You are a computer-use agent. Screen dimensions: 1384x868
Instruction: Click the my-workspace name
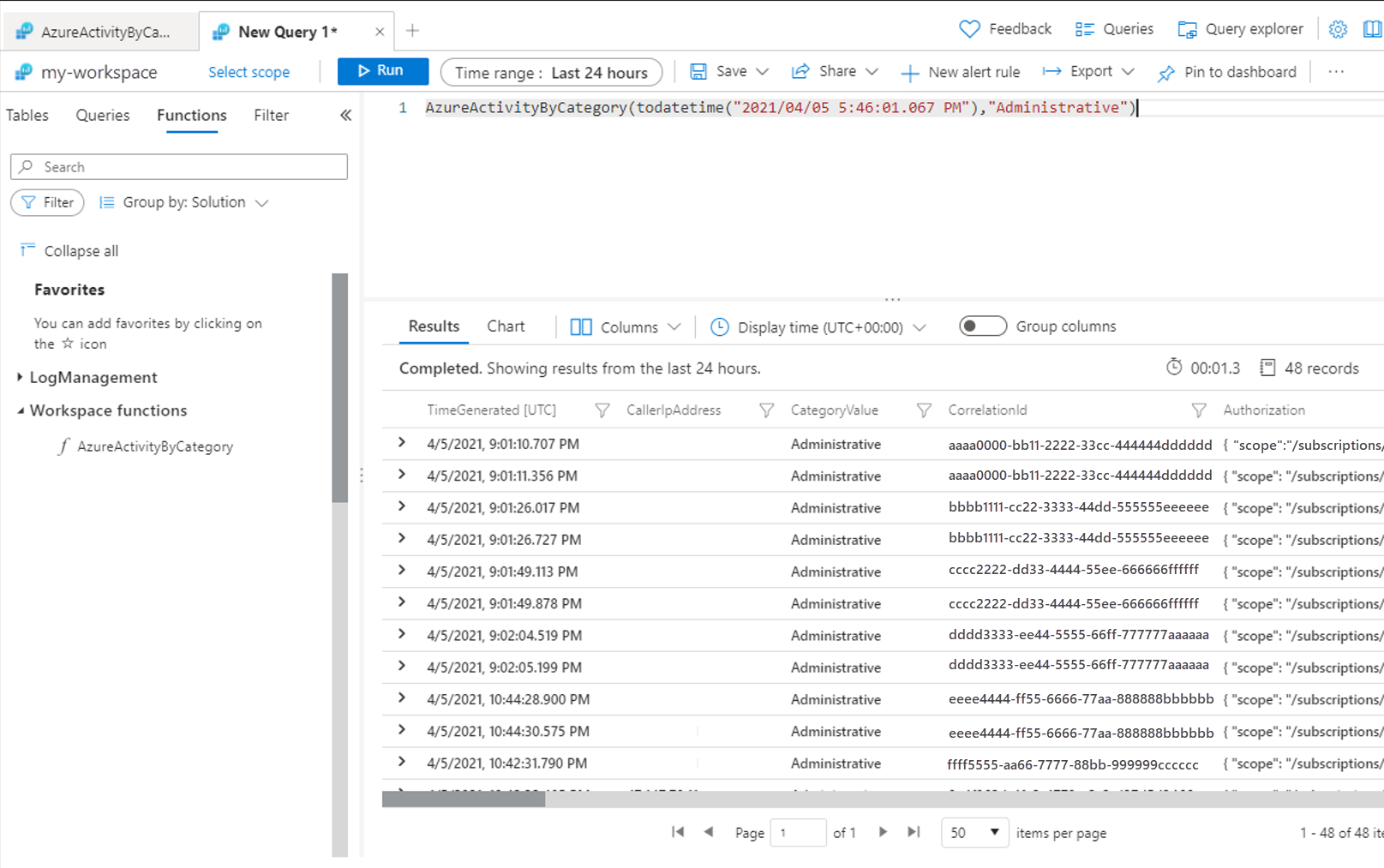pyautogui.click(x=99, y=72)
